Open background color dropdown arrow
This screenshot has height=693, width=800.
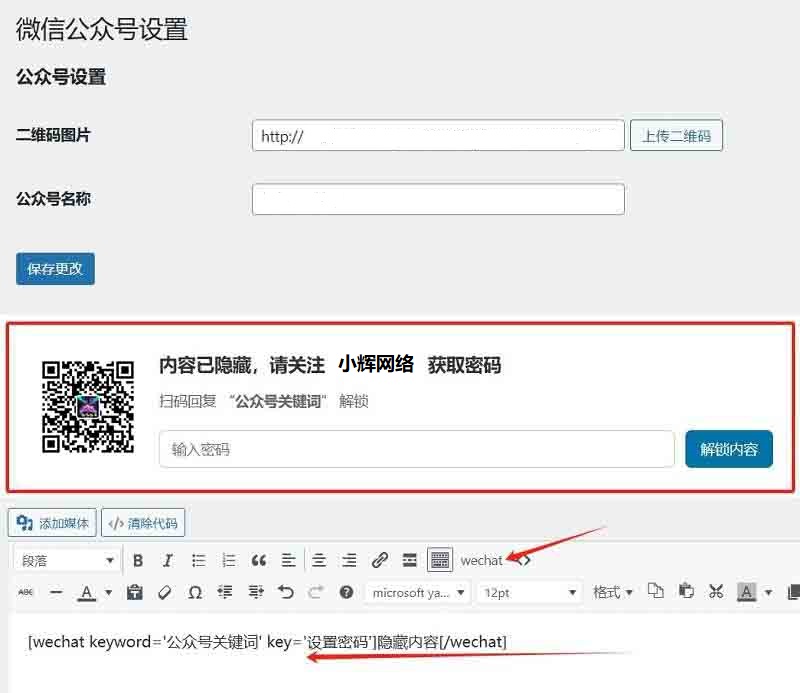(768, 592)
